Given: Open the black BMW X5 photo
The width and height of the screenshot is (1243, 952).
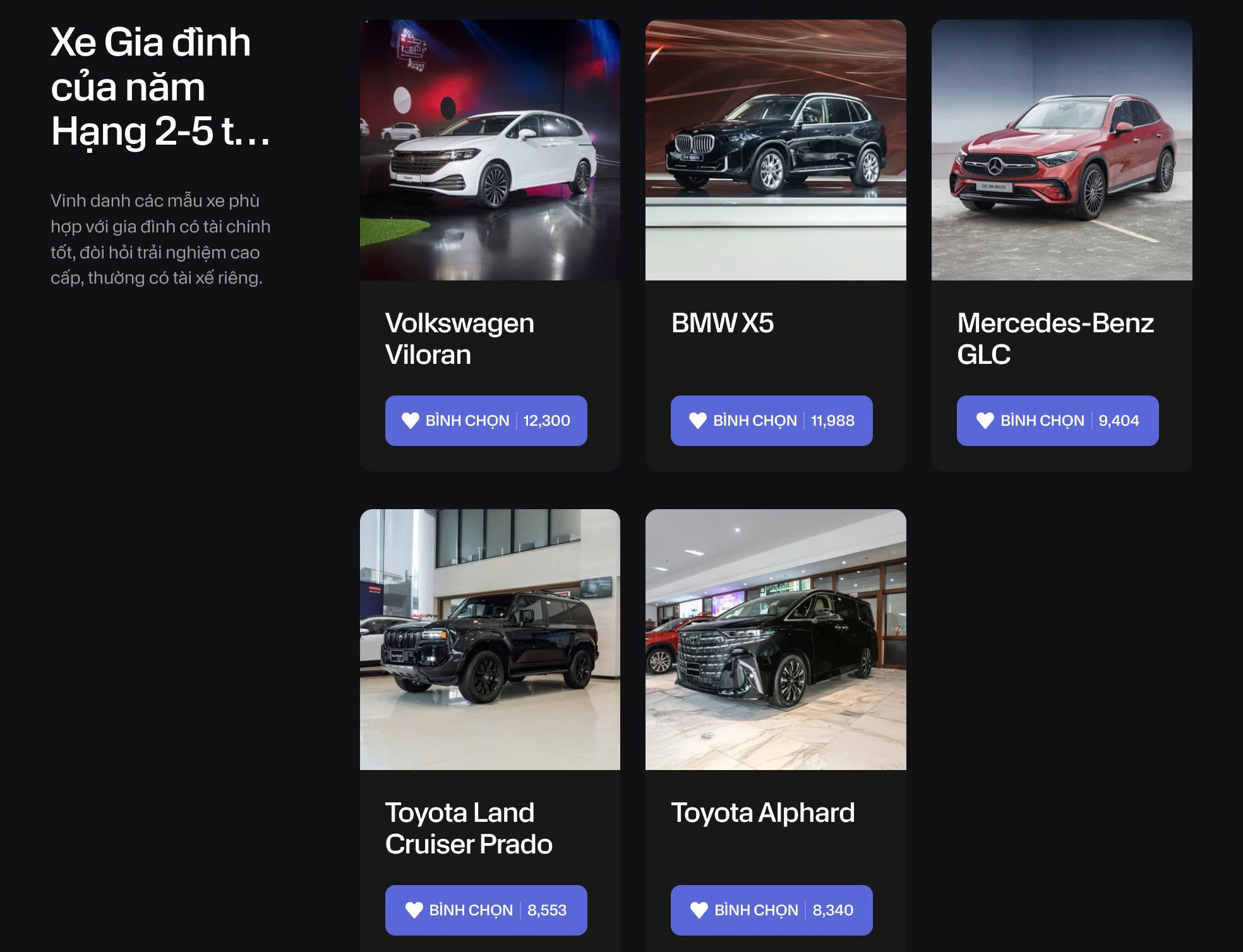Looking at the screenshot, I should [x=776, y=150].
